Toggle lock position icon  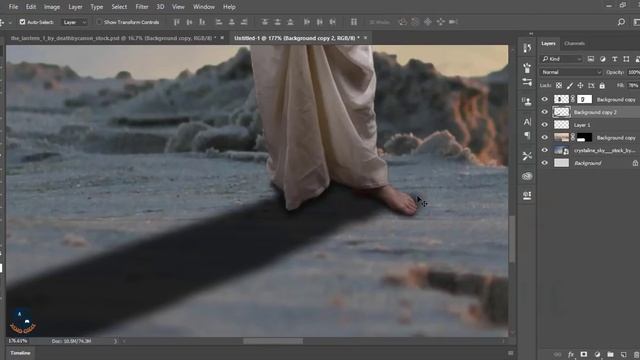pyautogui.click(x=580, y=86)
